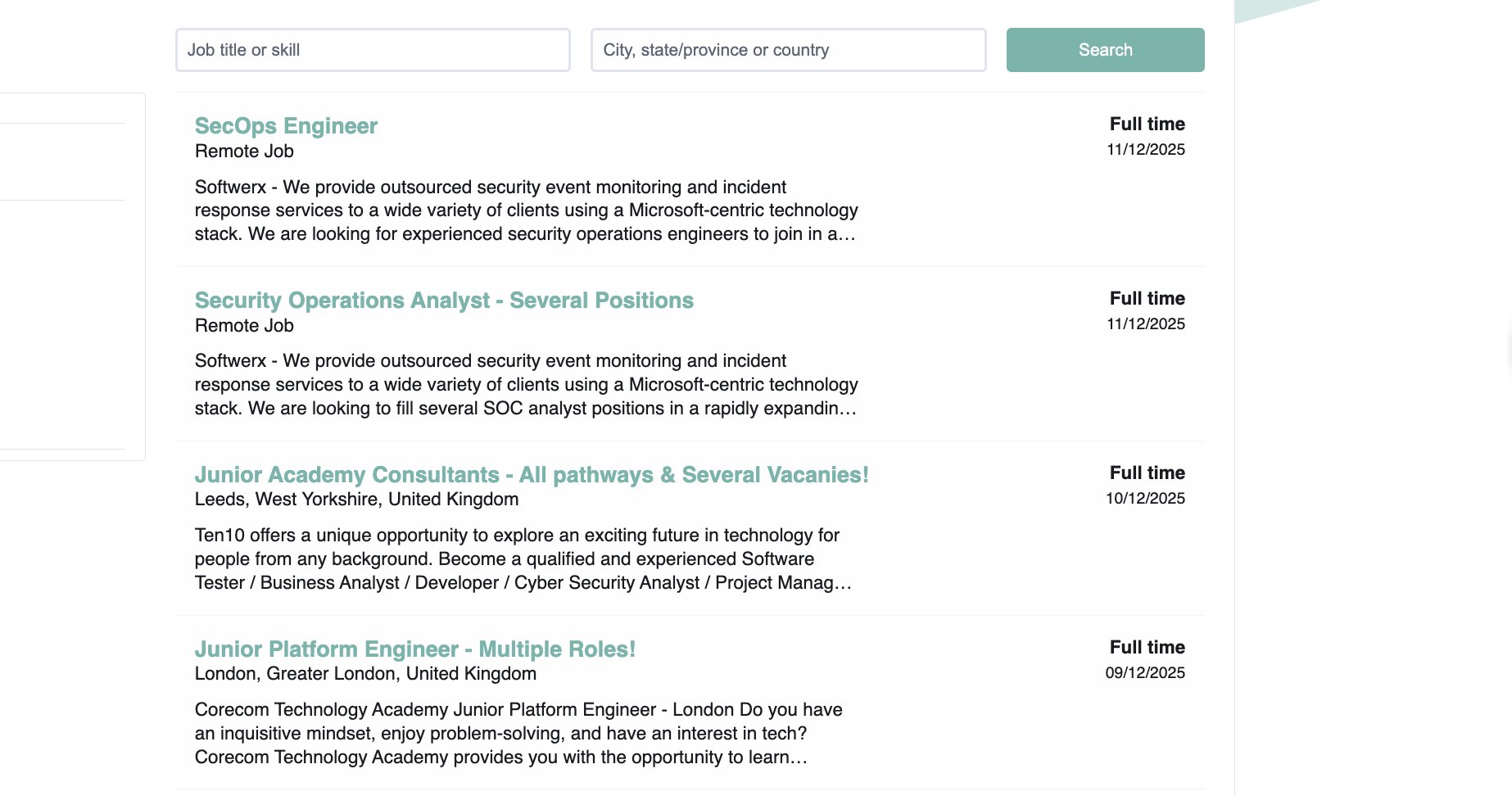
Task: View Junior Platform Engineer - Multiple Roles! listing
Action: (414, 649)
